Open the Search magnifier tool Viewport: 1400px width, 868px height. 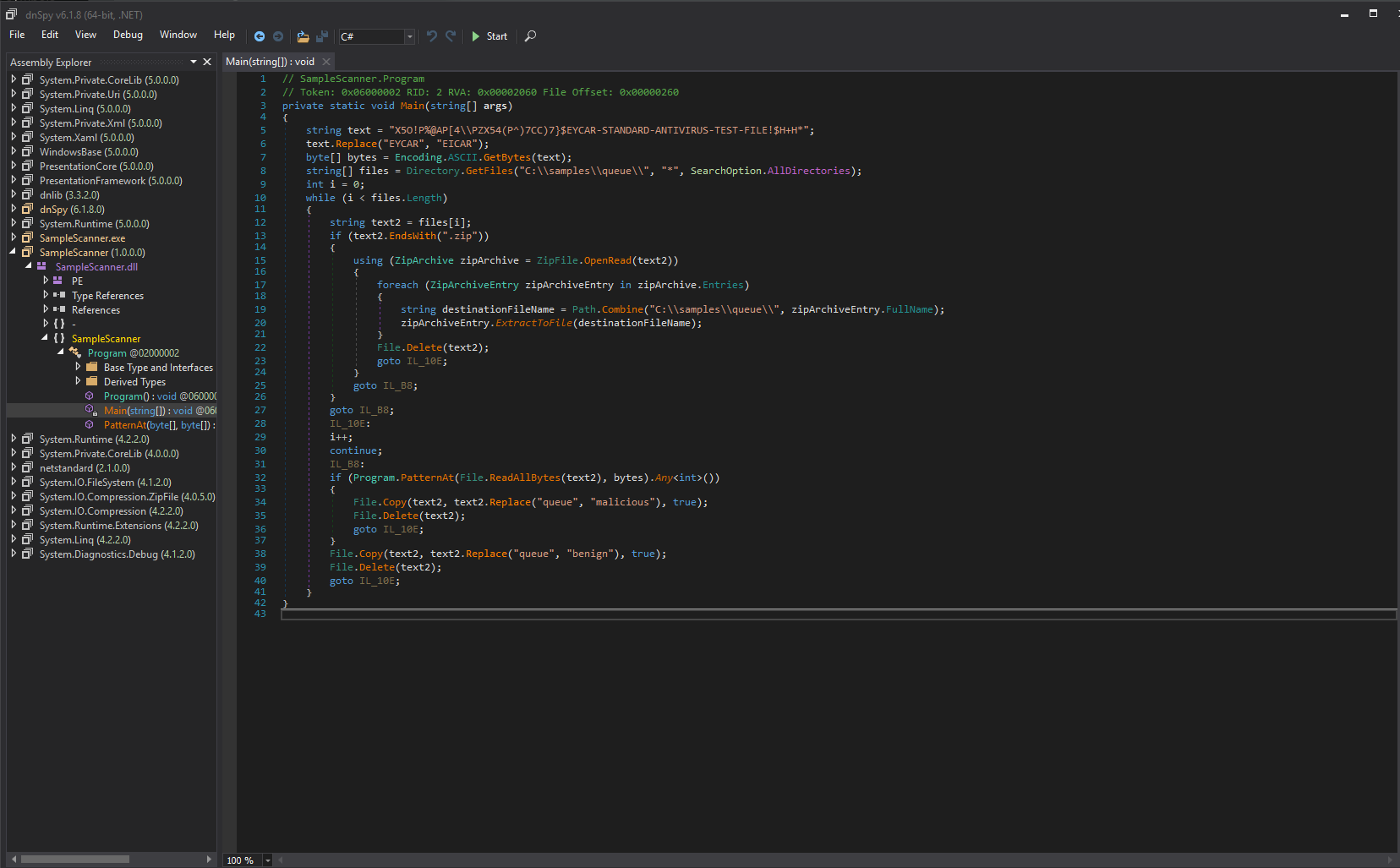pos(530,36)
